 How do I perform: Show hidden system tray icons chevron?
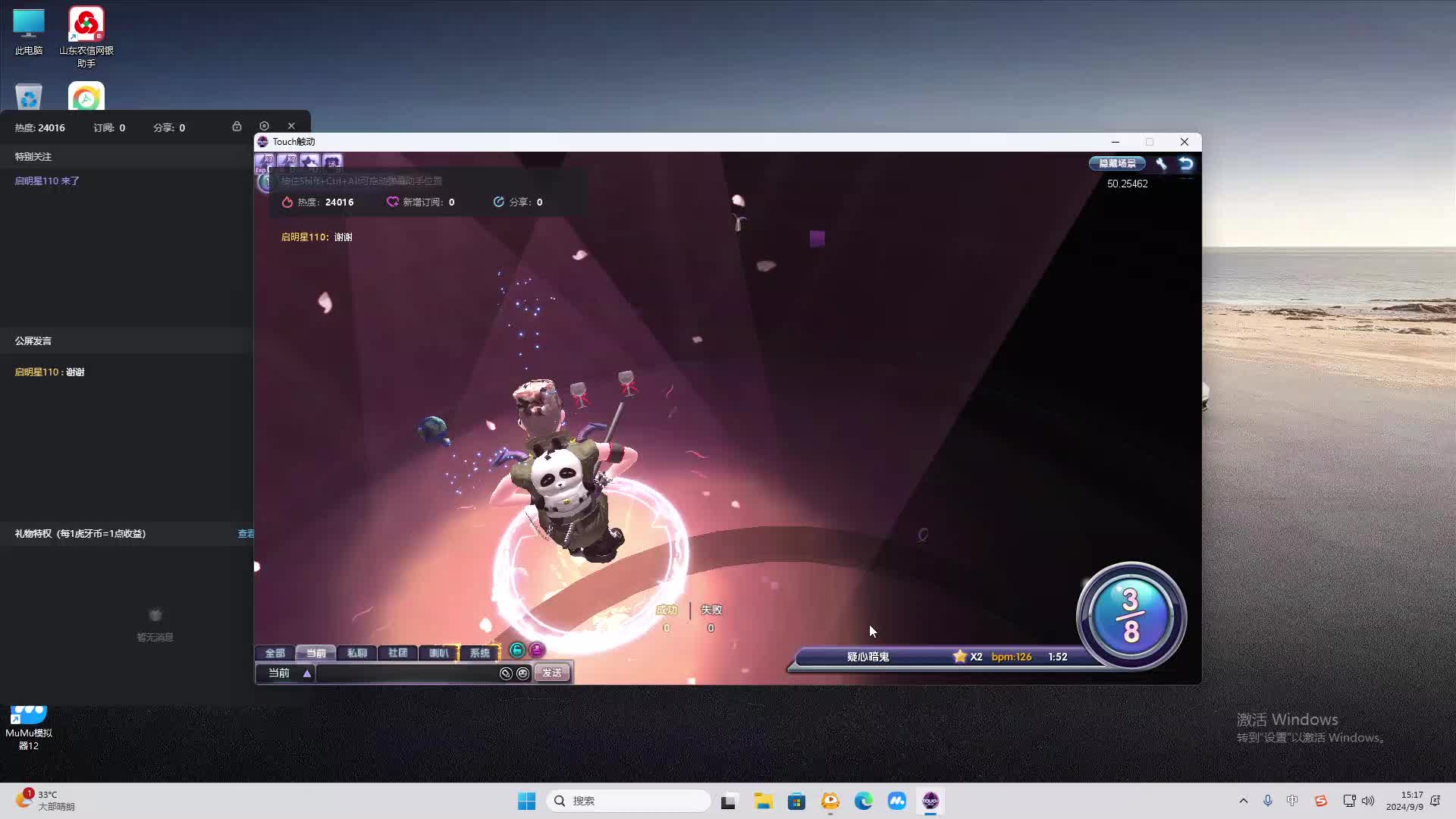(x=1243, y=801)
